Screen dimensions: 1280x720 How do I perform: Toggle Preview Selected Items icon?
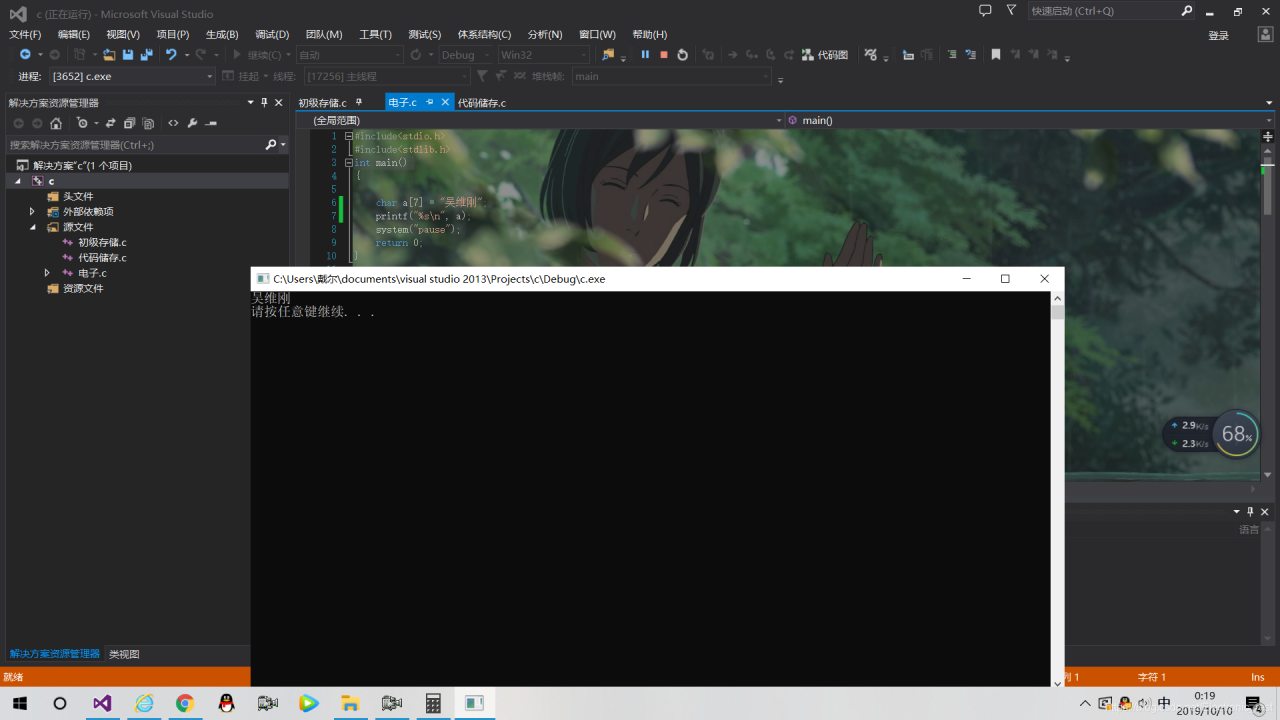(211, 123)
